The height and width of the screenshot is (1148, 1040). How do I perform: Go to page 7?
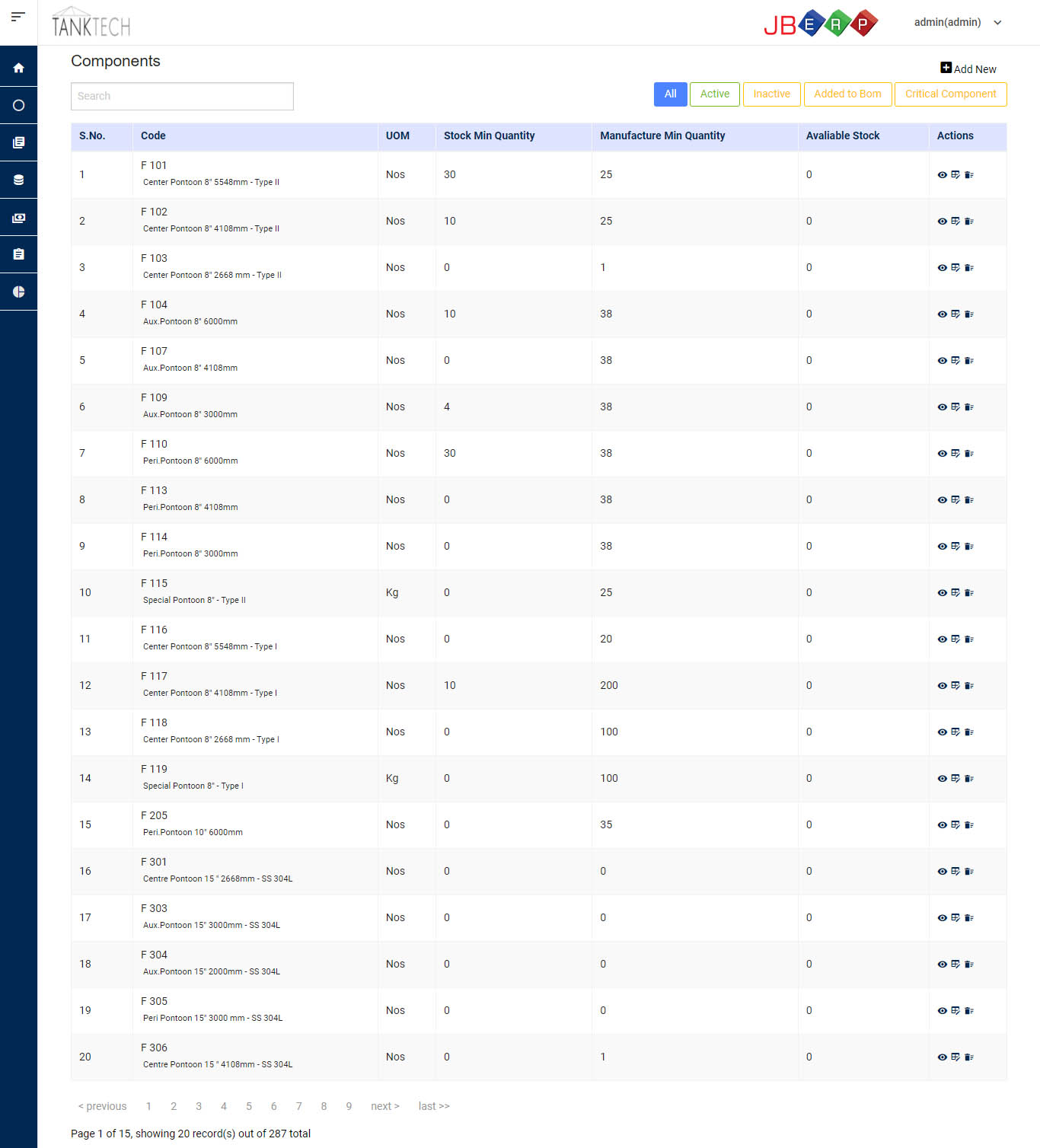(x=299, y=1106)
